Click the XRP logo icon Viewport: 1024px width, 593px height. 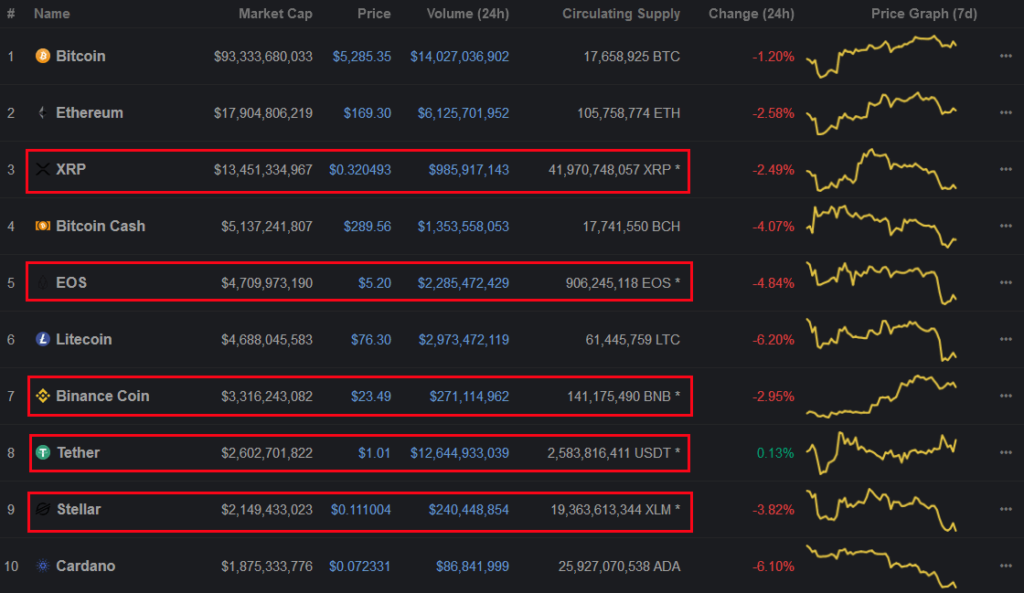pyautogui.click(x=41, y=170)
